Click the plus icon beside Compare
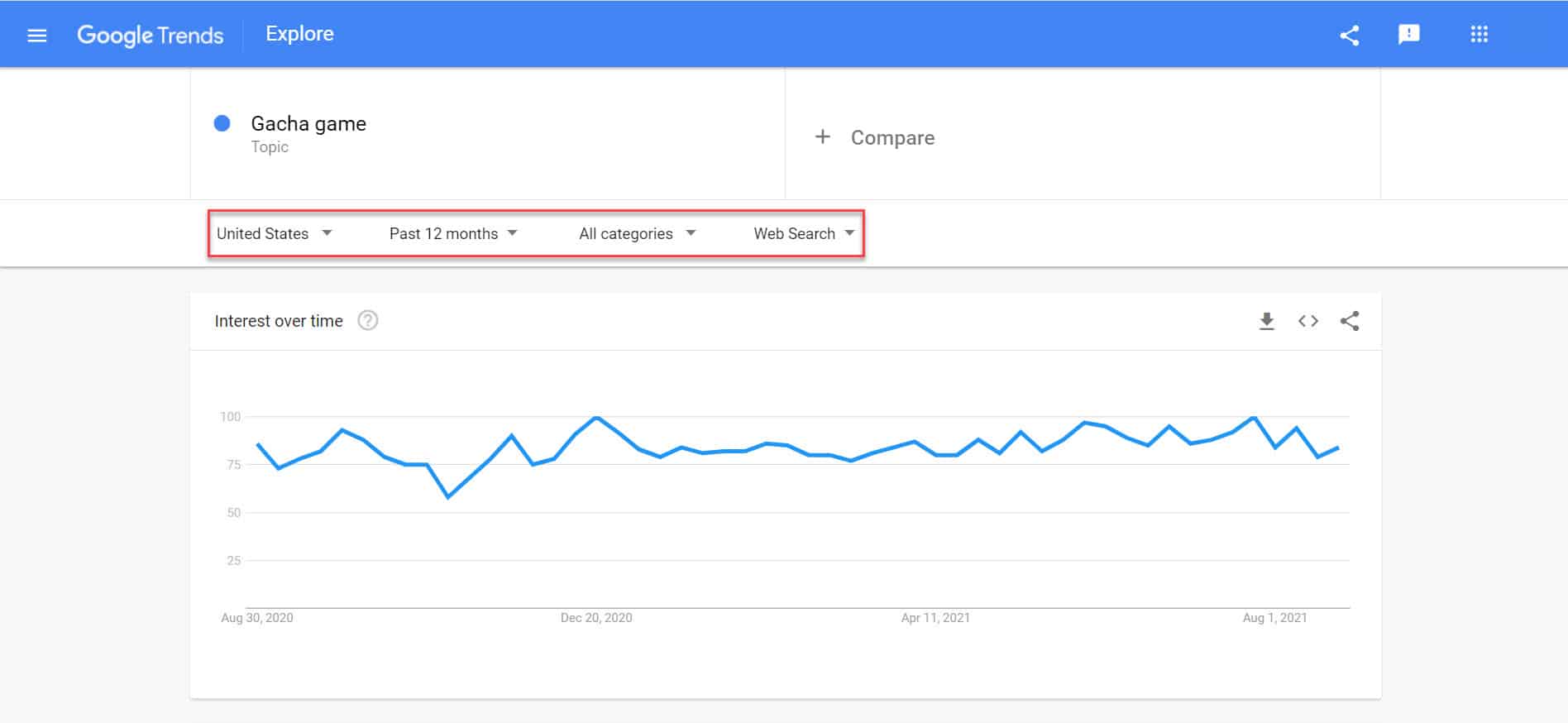The image size is (1568, 723). pos(822,137)
